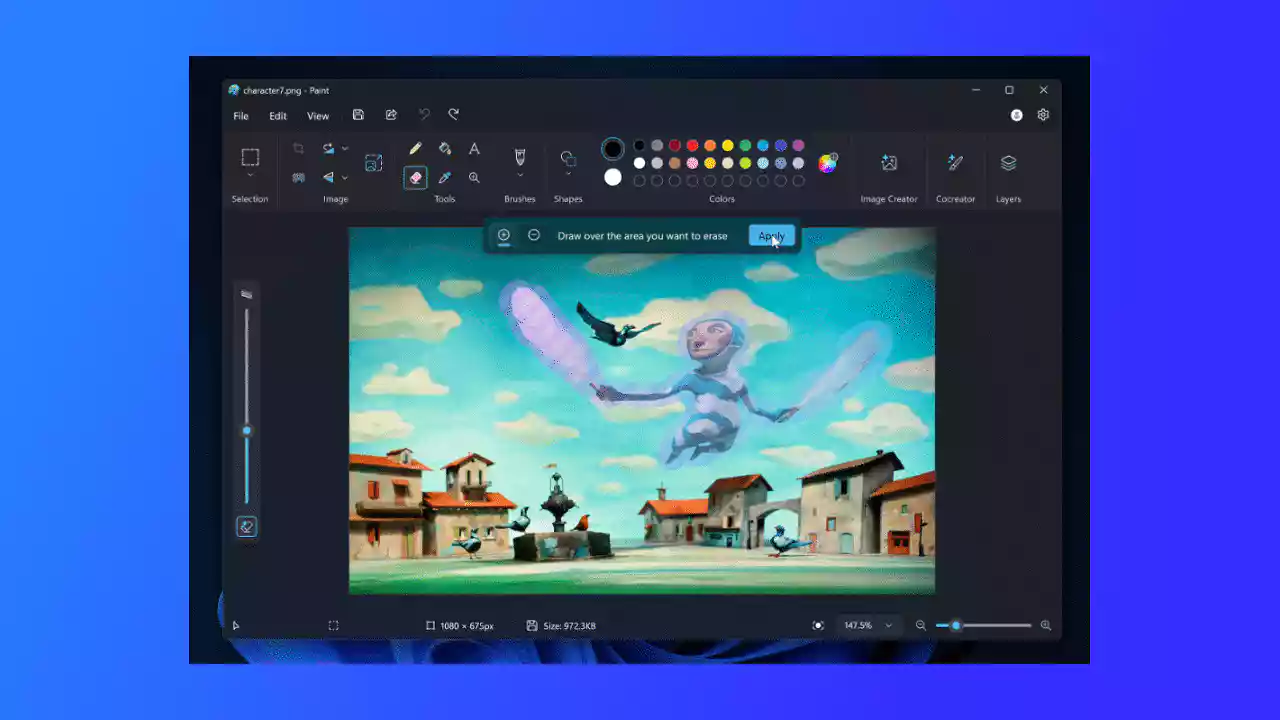Image resolution: width=1280 pixels, height=720 pixels.
Task: Select the Fill bucket tool
Action: 445,148
